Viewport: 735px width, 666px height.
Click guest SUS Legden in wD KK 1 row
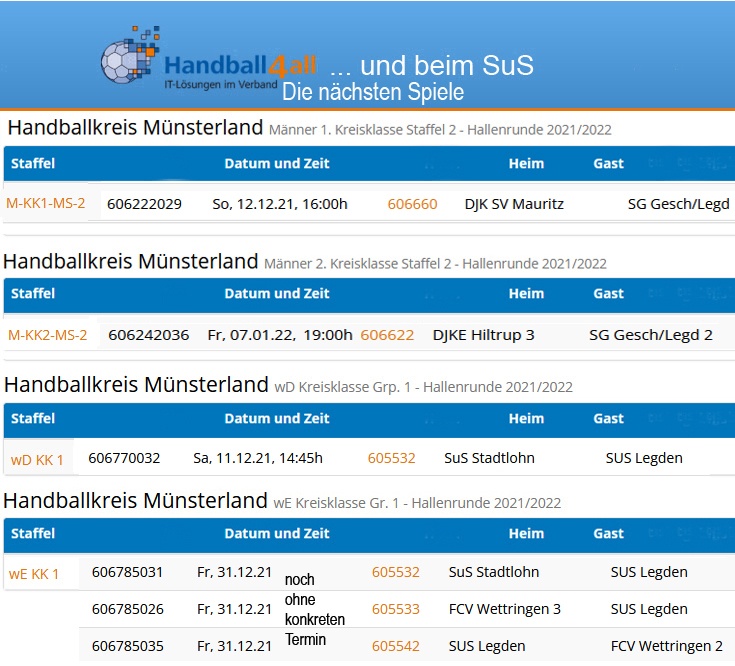pos(644,458)
